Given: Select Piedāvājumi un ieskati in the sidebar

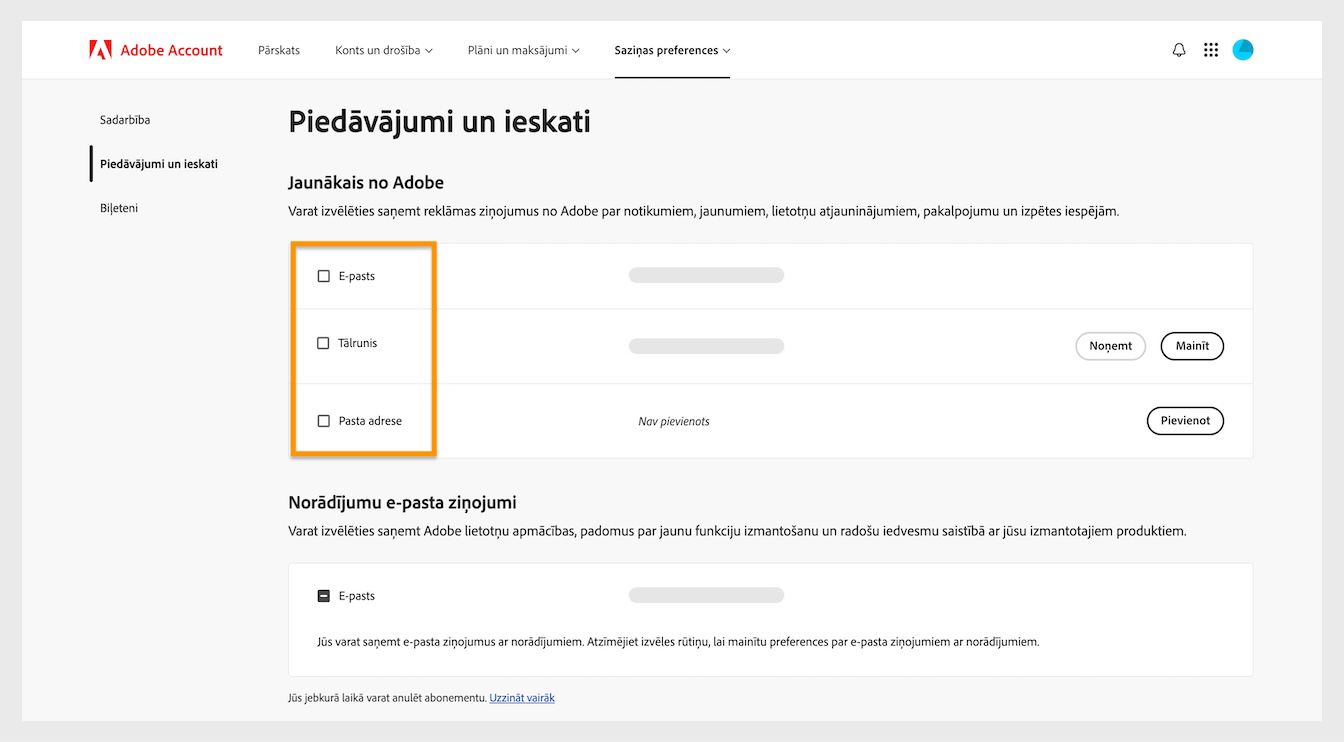Looking at the screenshot, I should pos(157,163).
